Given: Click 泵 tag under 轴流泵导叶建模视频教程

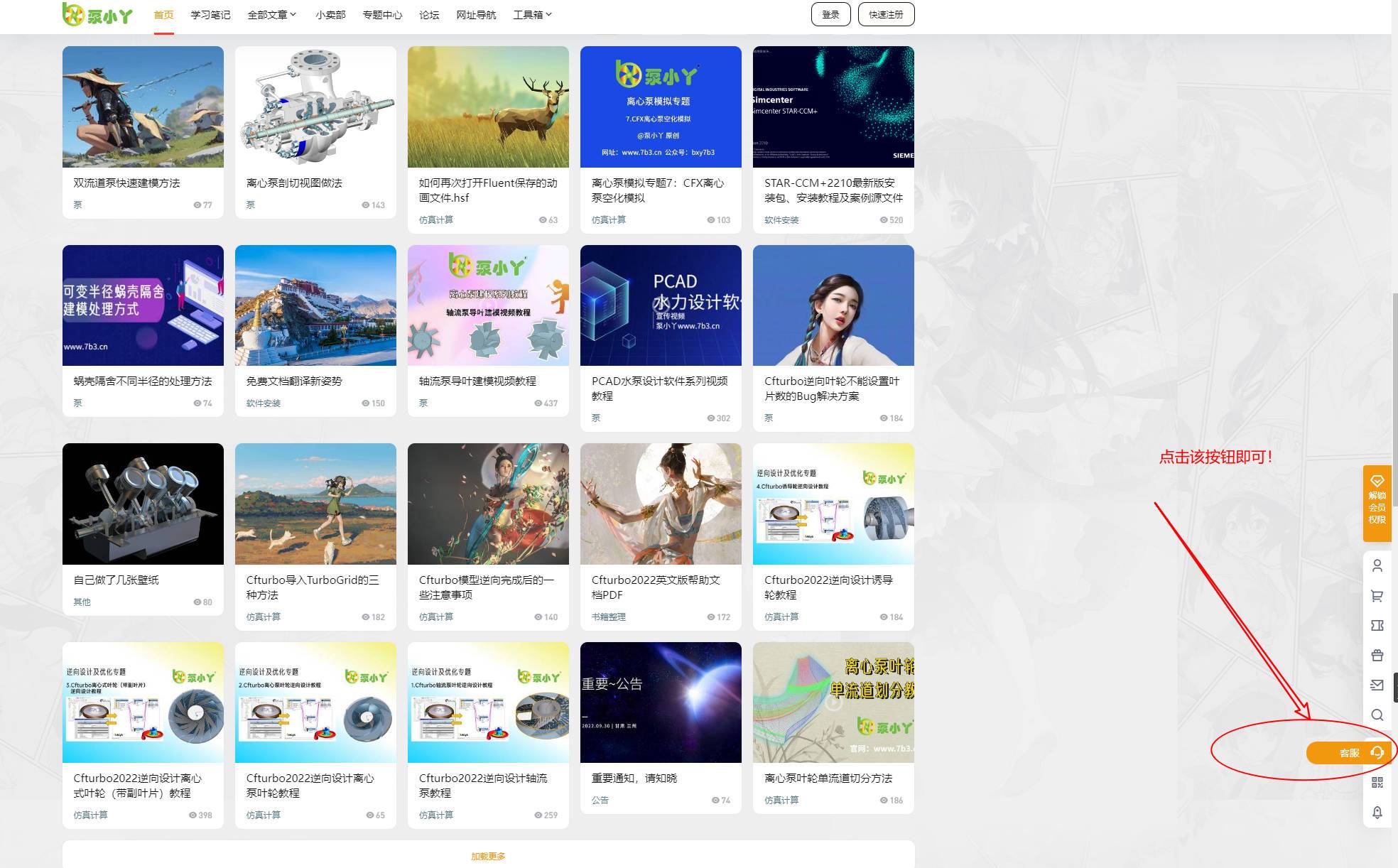Looking at the screenshot, I should [x=423, y=403].
